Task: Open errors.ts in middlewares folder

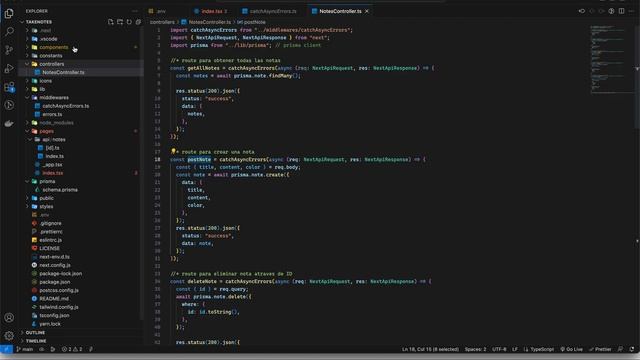Action: tap(52, 114)
